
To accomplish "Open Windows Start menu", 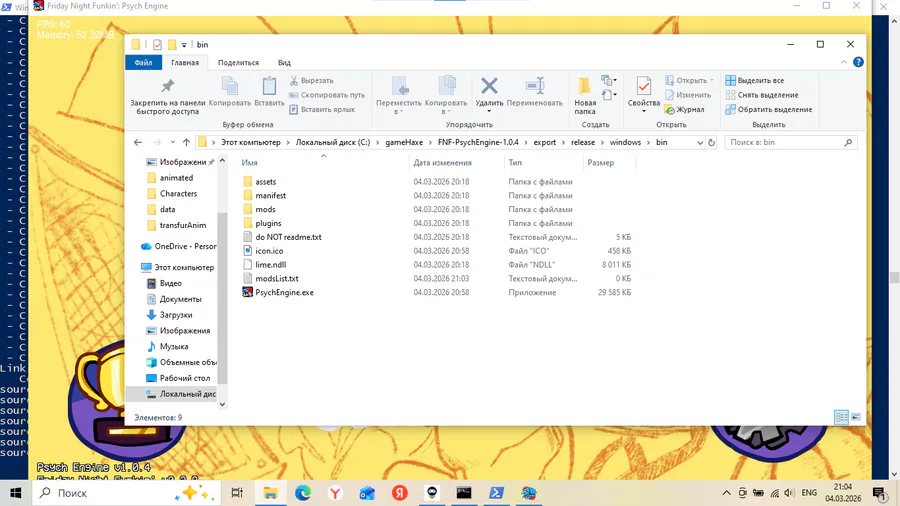I will [x=15, y=493].
